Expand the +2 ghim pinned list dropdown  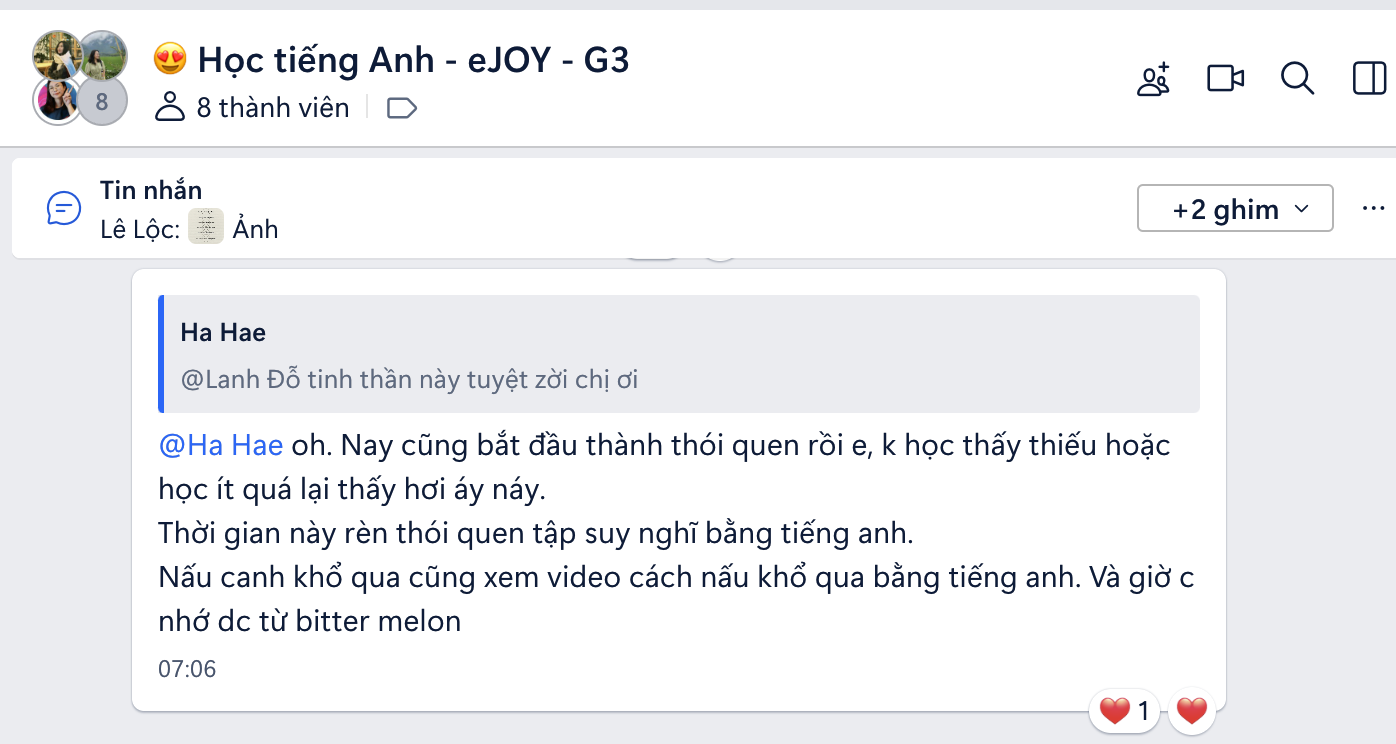coord(1235,208)
